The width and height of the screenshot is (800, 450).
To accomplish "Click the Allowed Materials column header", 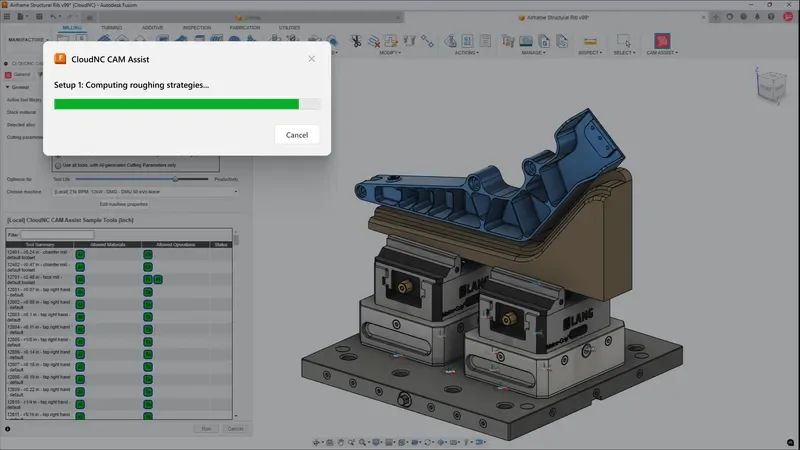I will [x=108, y=245].
